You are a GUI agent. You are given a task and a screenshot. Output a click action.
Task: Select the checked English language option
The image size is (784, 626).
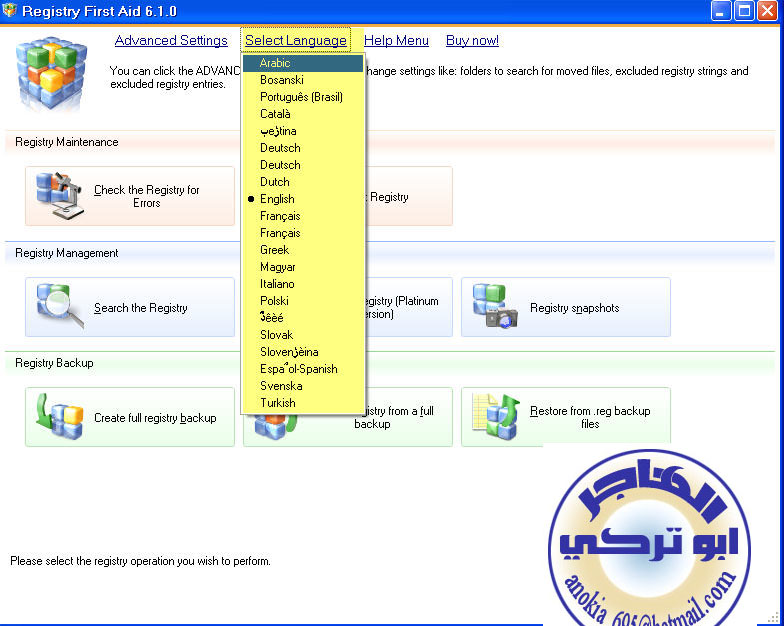coord(277,199)
